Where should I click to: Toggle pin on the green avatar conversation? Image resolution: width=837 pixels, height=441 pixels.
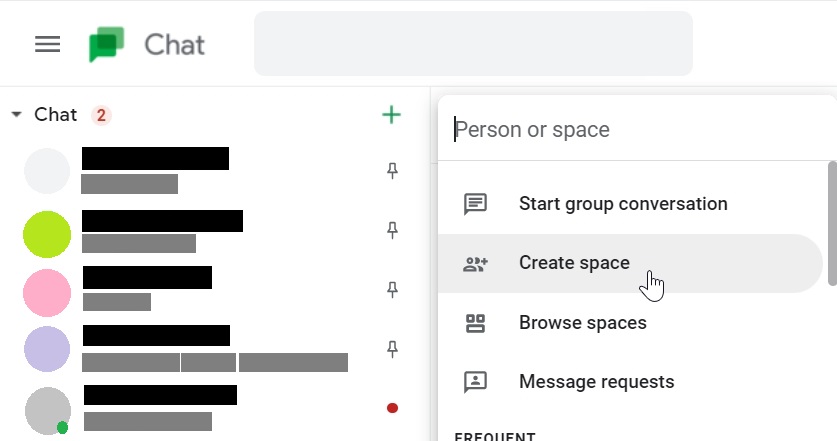392,231
